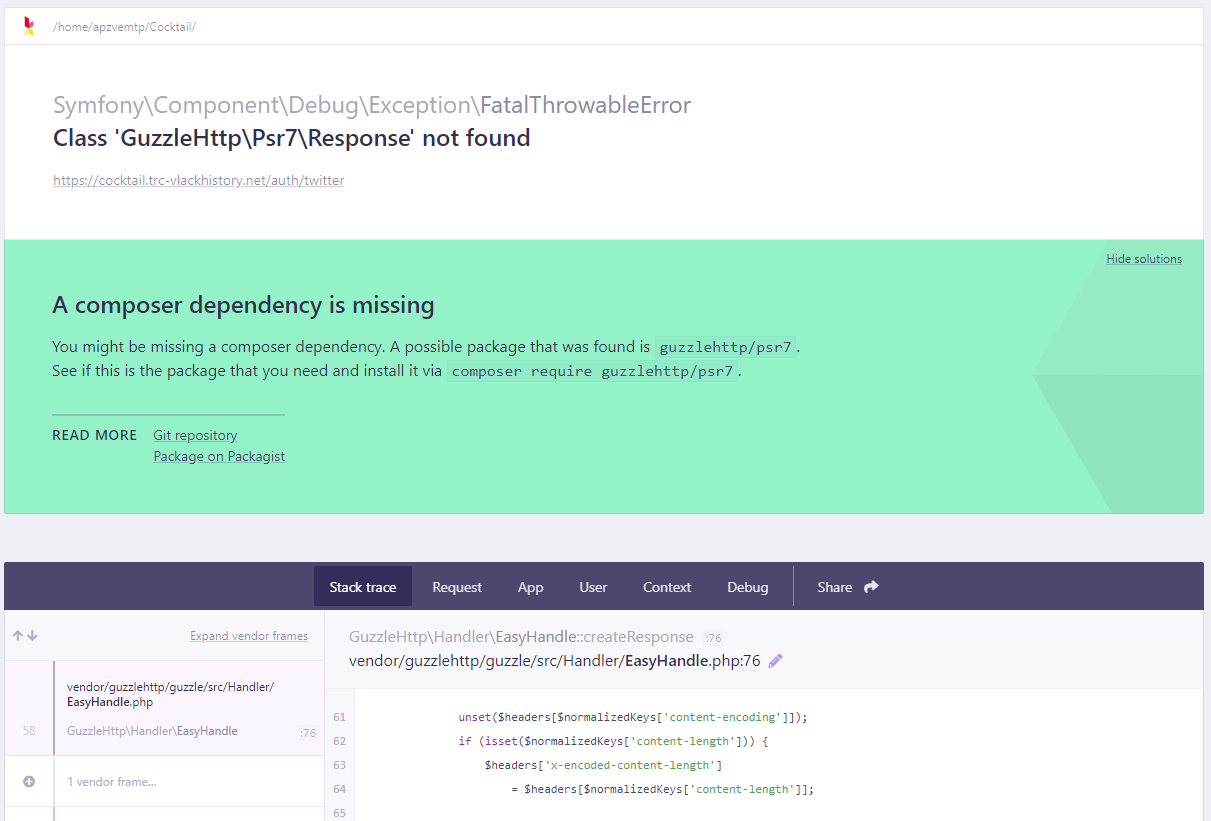Select the User tab
The height and width of the screenshot is (821, 1211).
(x=593, y=587)
